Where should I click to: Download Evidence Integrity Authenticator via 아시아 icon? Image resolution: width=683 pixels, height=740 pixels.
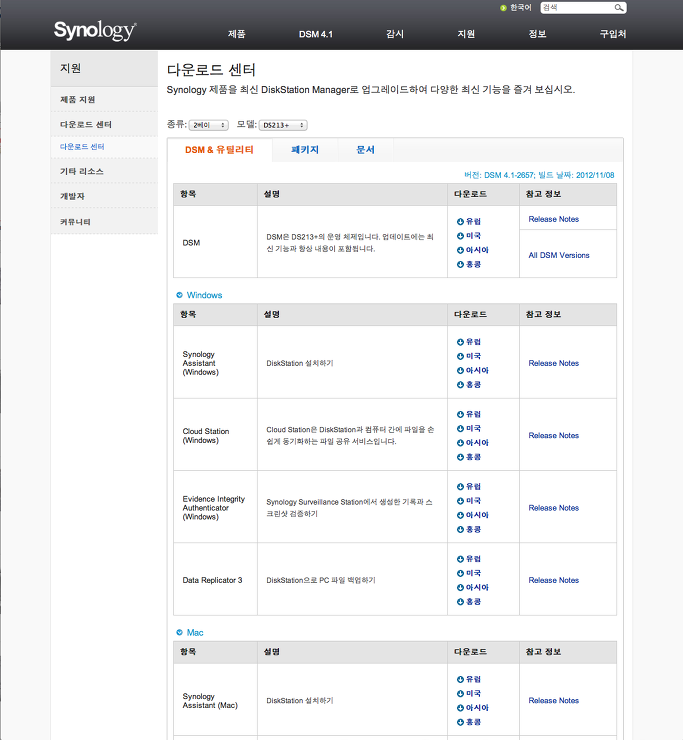coord(460,515)
